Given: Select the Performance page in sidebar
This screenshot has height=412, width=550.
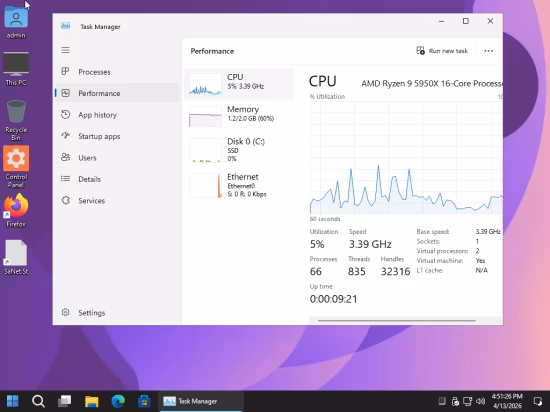Looking at the screenshot, I should point(118,93).
